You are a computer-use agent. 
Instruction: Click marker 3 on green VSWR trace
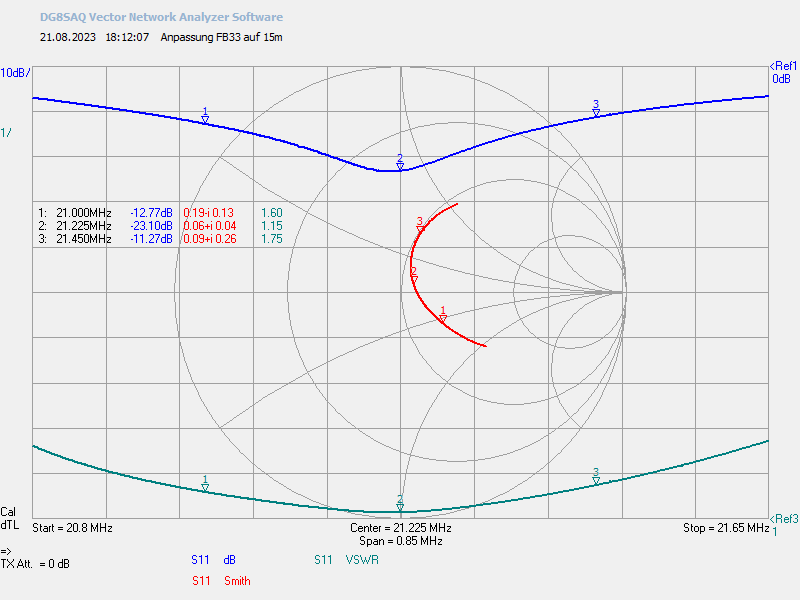tap(596, 477)
